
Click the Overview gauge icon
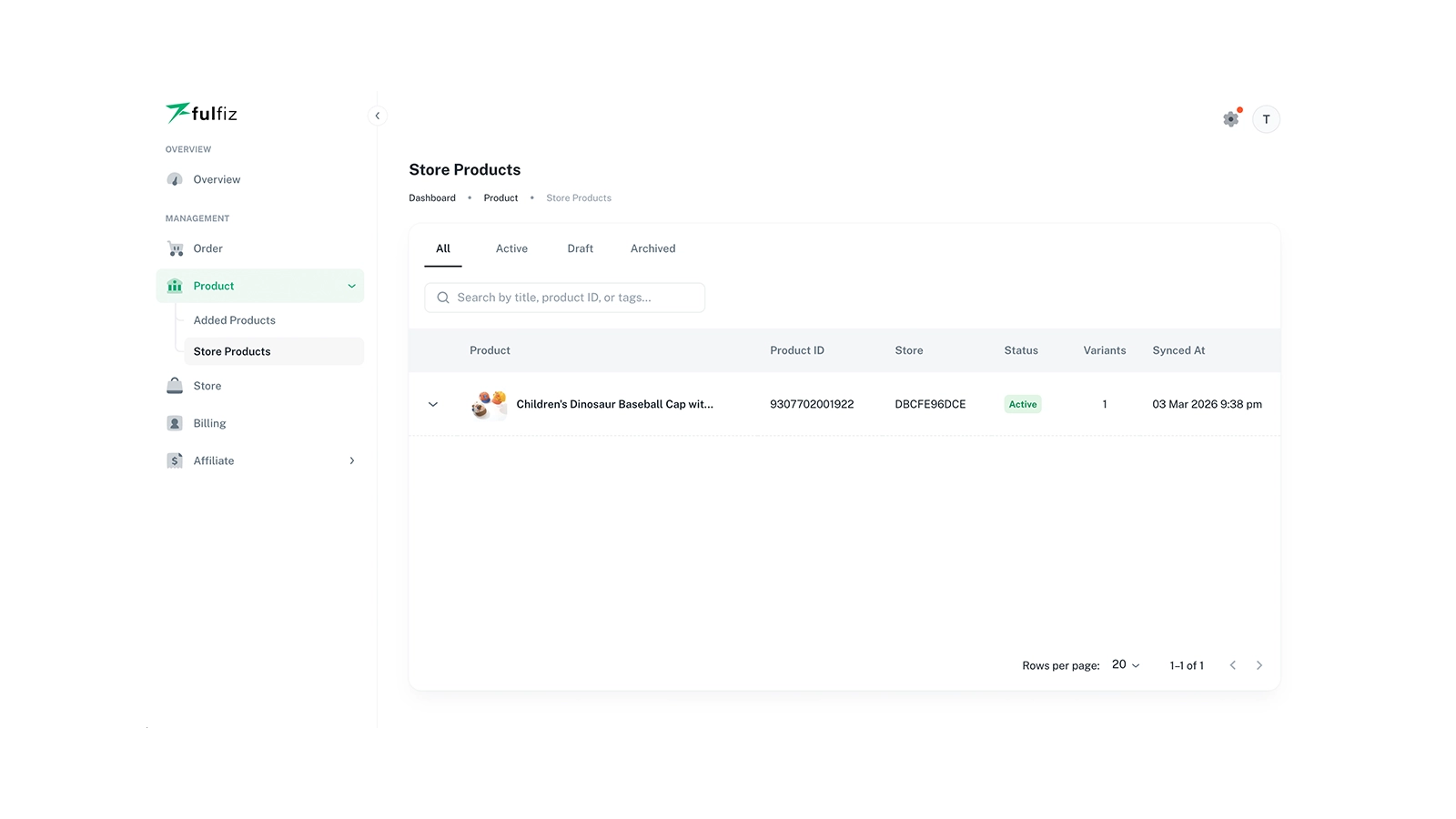pyautogui.click(x=175, y=179)
